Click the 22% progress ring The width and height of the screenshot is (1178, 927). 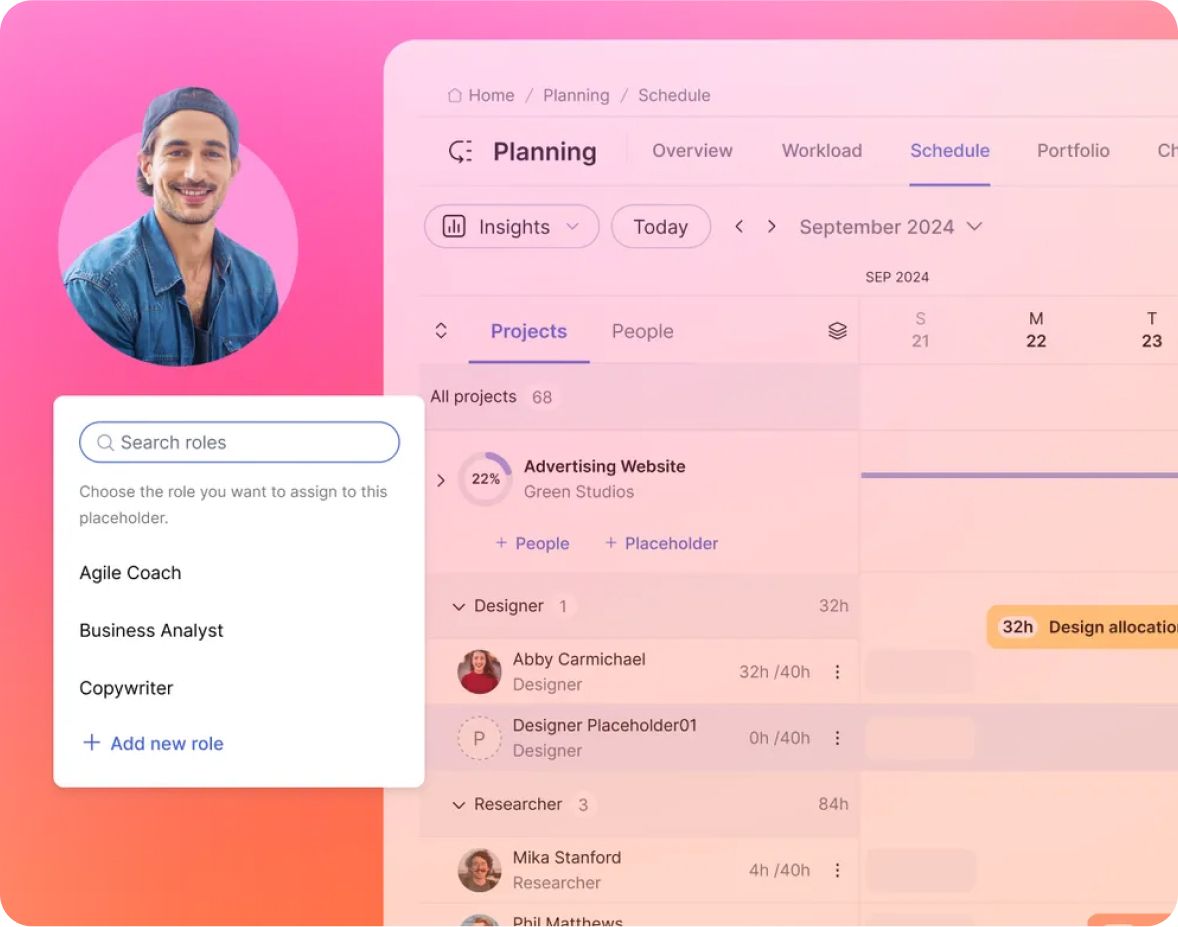(485, 479)
